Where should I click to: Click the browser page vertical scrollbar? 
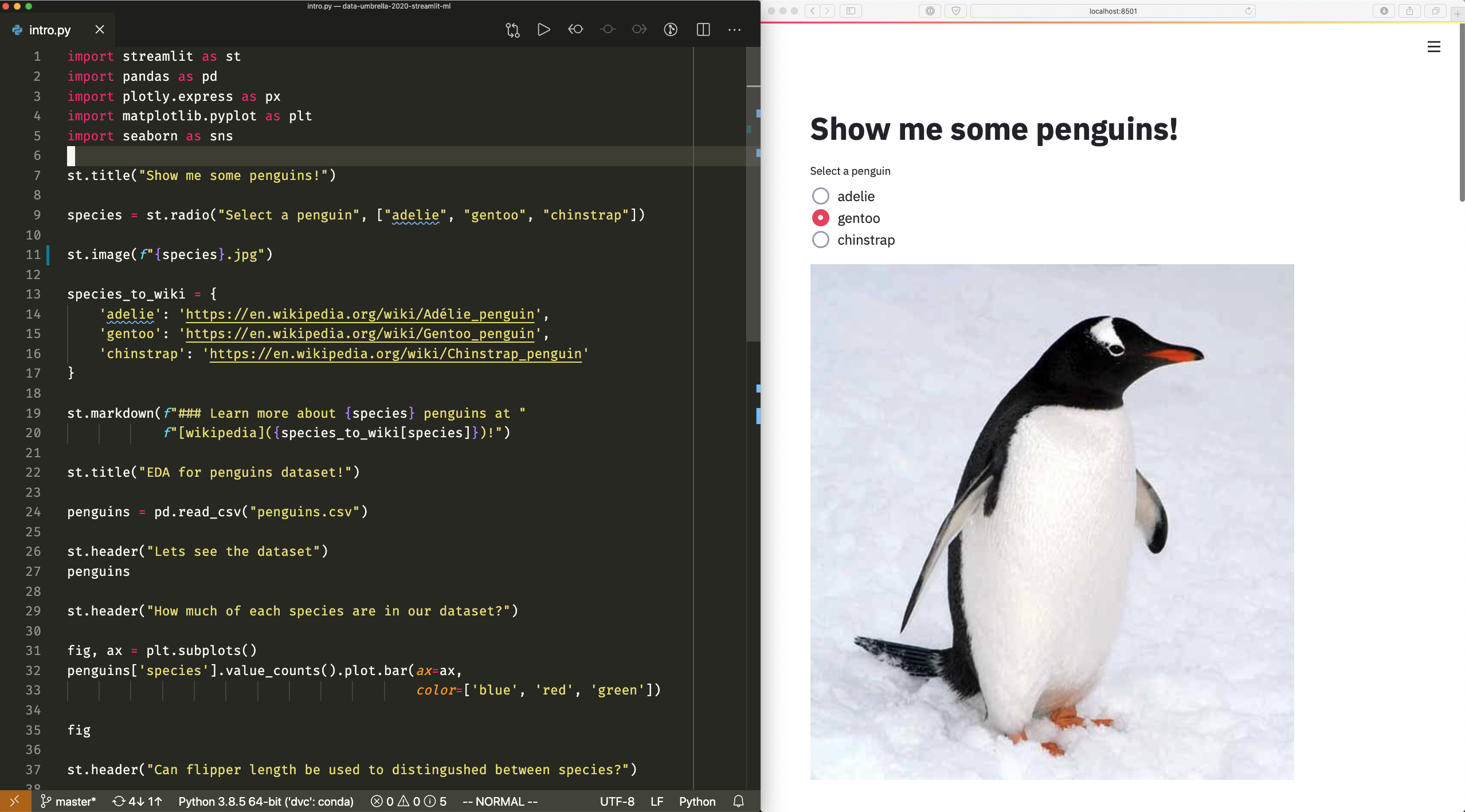pos(1462,112)
